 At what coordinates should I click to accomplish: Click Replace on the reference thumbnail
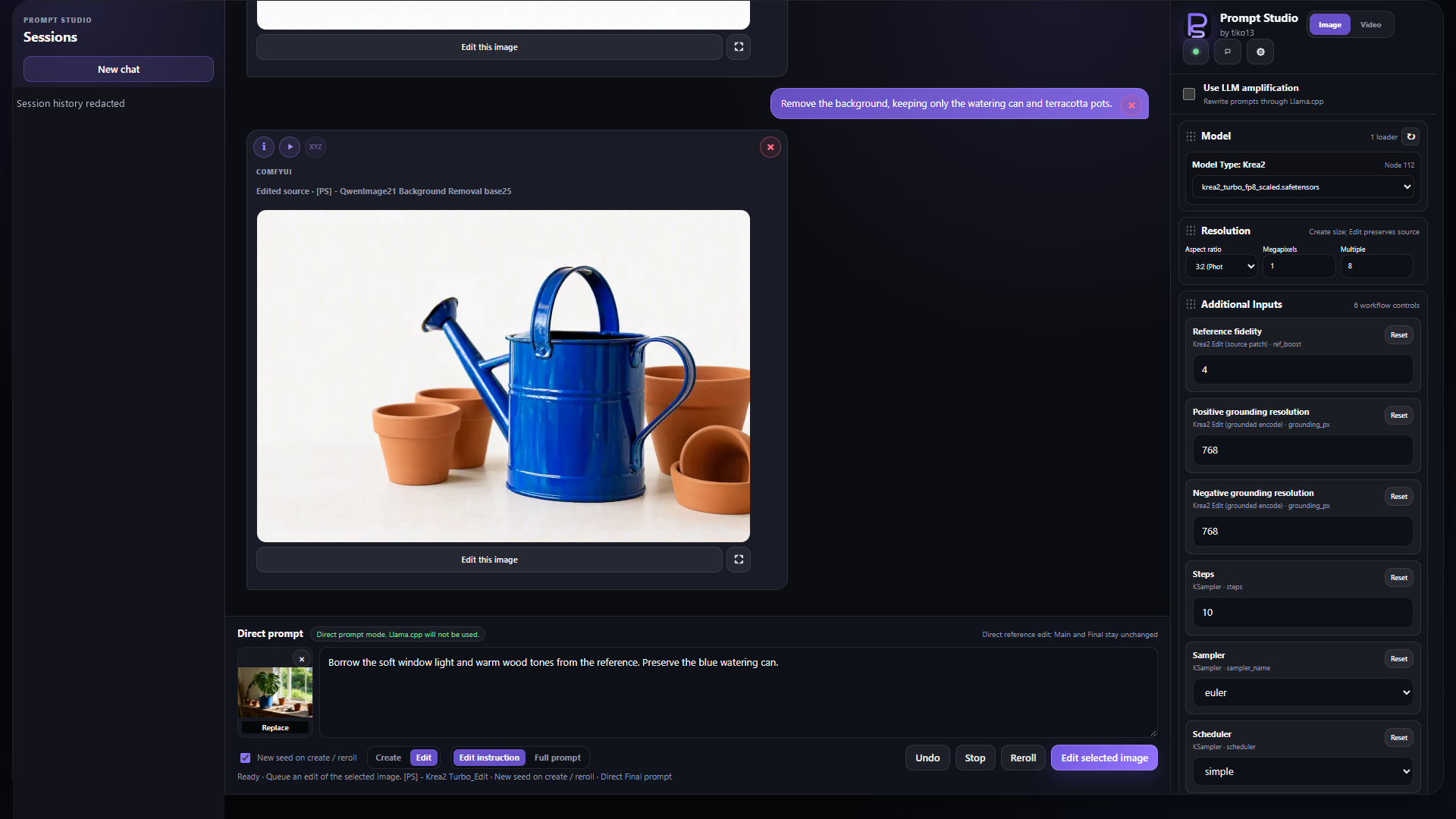pos(275,727)
